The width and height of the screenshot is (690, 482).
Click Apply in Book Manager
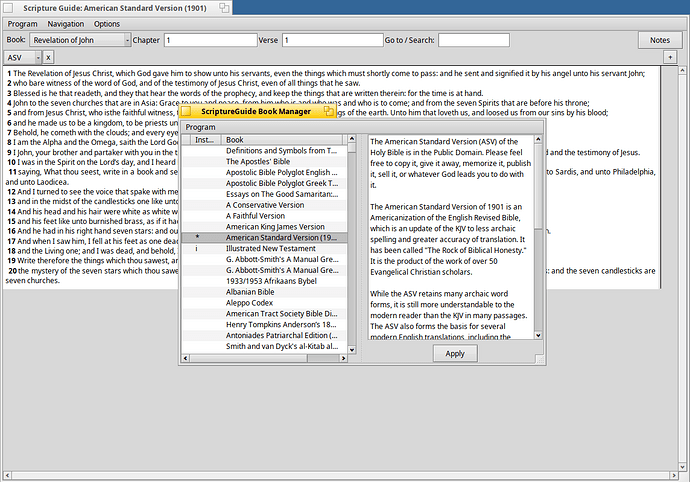coord(455,354)
